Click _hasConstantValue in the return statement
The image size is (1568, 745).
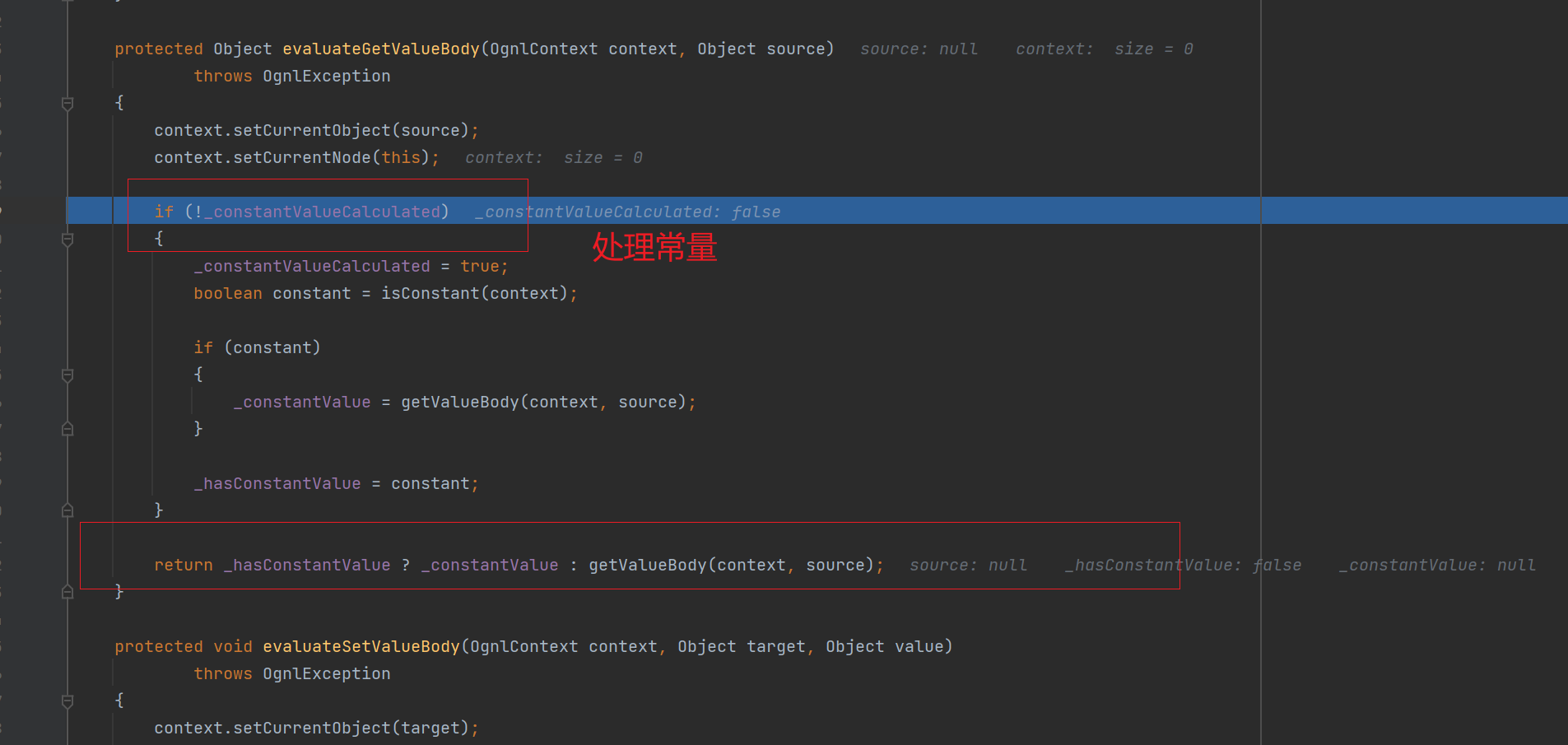(x=307, y=566)
